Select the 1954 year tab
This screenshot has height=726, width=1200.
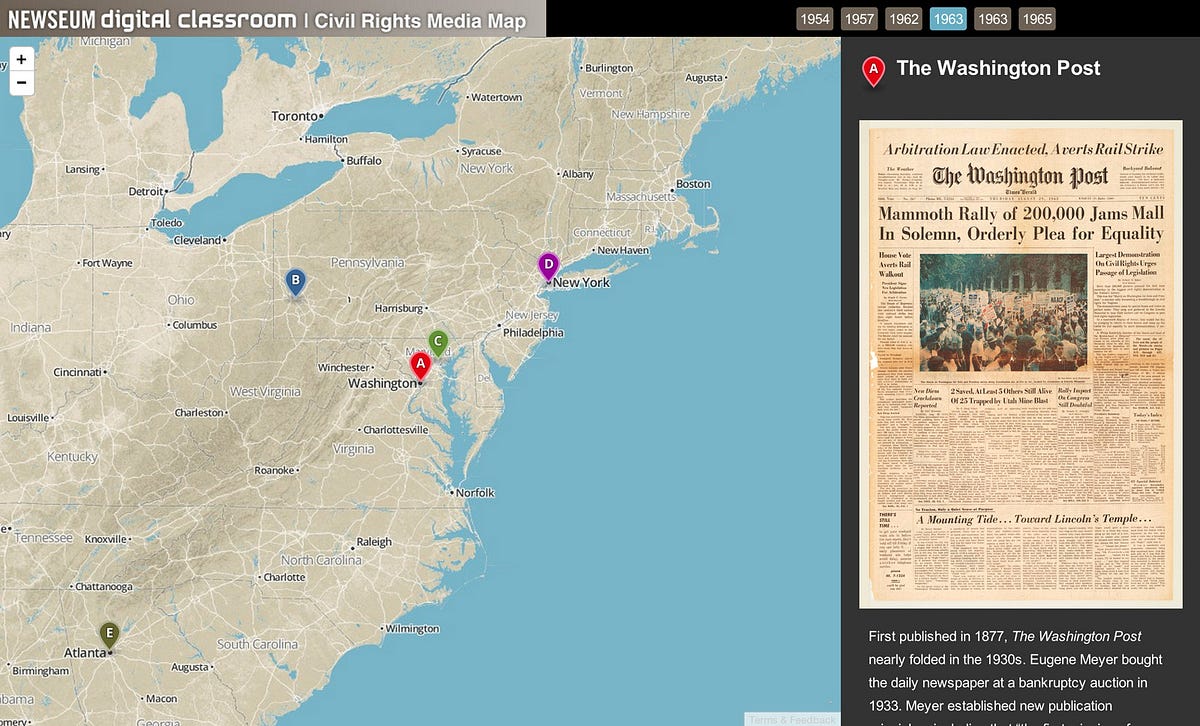(815, 19)
